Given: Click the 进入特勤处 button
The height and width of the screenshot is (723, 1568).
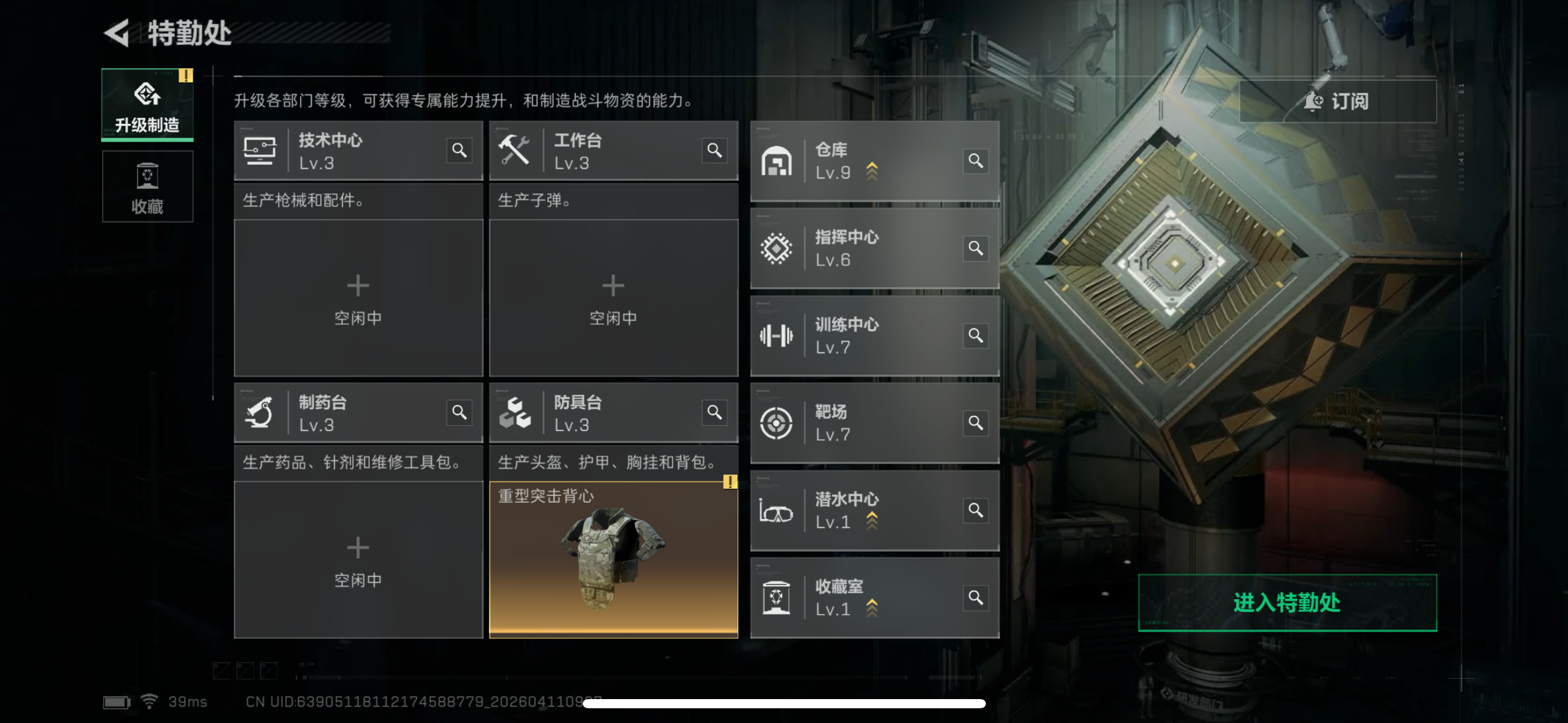Looking at the screenshot, I should pos(1287,602).
